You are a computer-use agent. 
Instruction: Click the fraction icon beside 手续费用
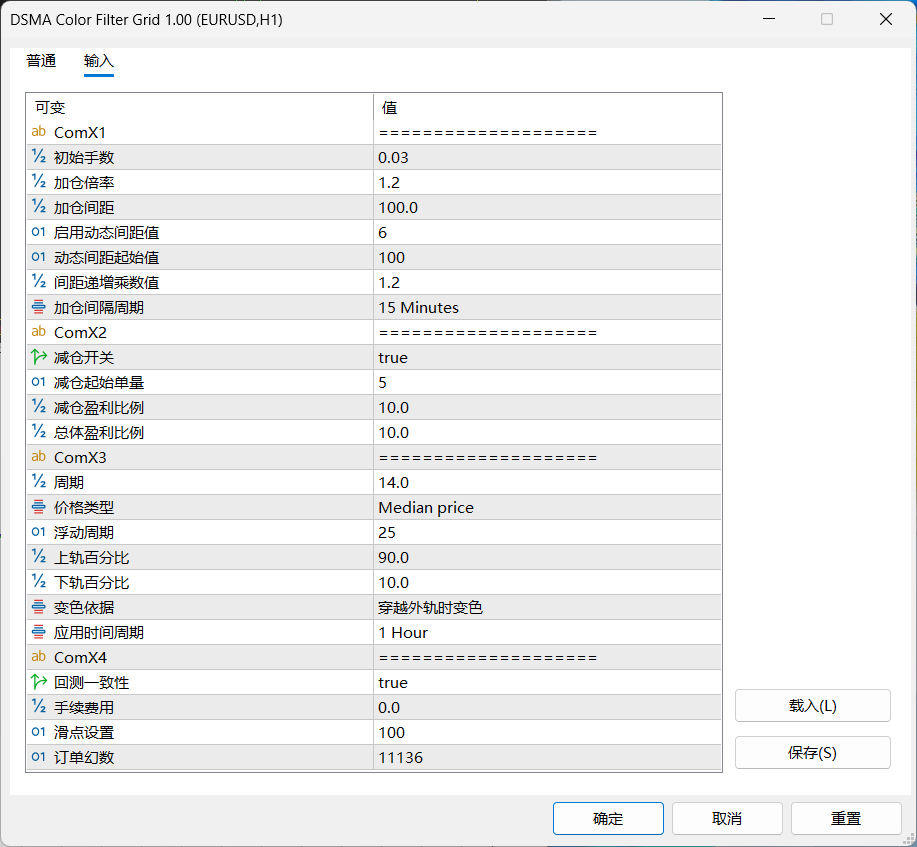point(39,707)
